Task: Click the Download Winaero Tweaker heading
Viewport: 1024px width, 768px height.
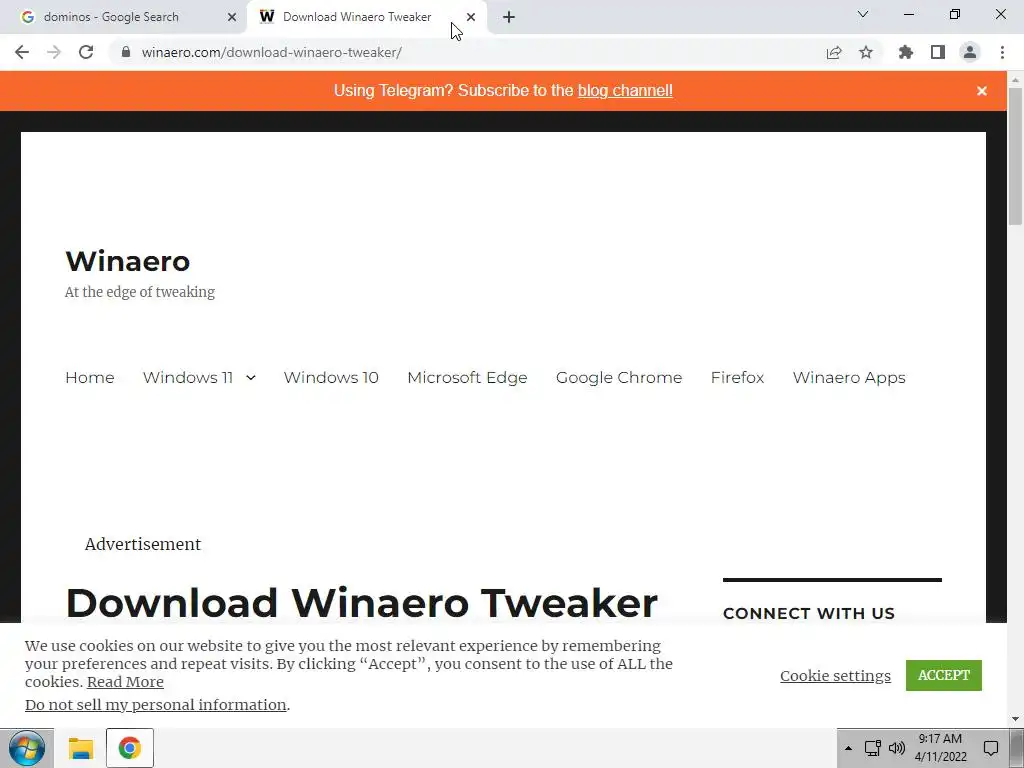Action: click(x=362, y=603)
